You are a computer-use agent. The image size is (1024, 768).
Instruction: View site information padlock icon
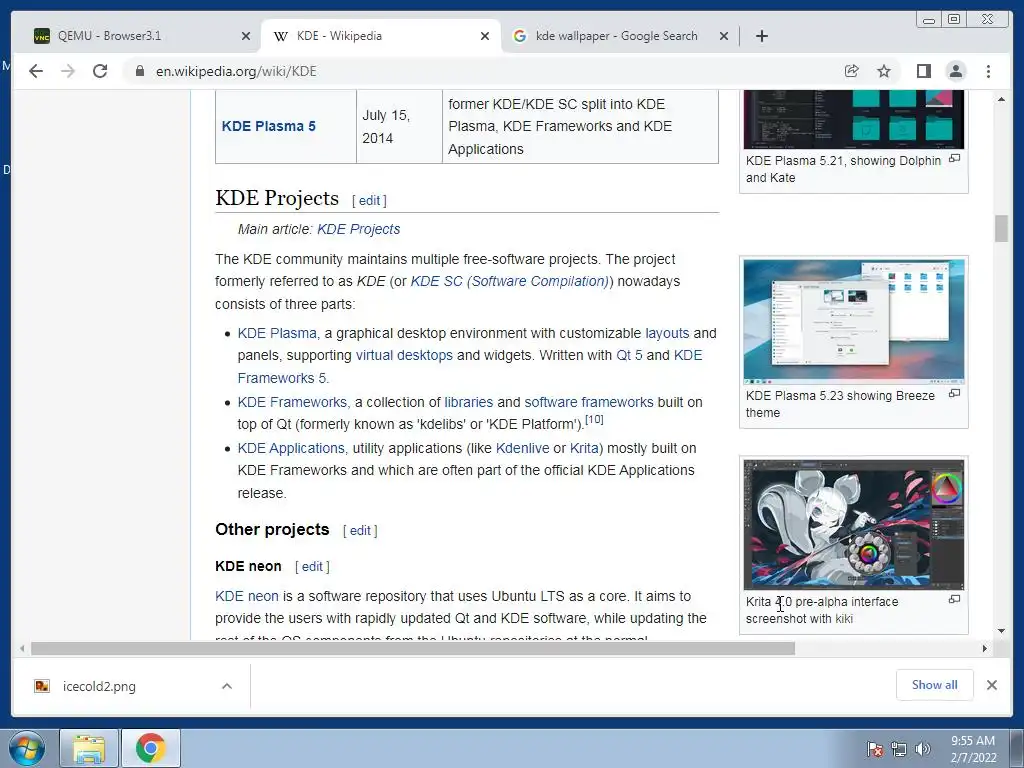click(x=139, y=71)
